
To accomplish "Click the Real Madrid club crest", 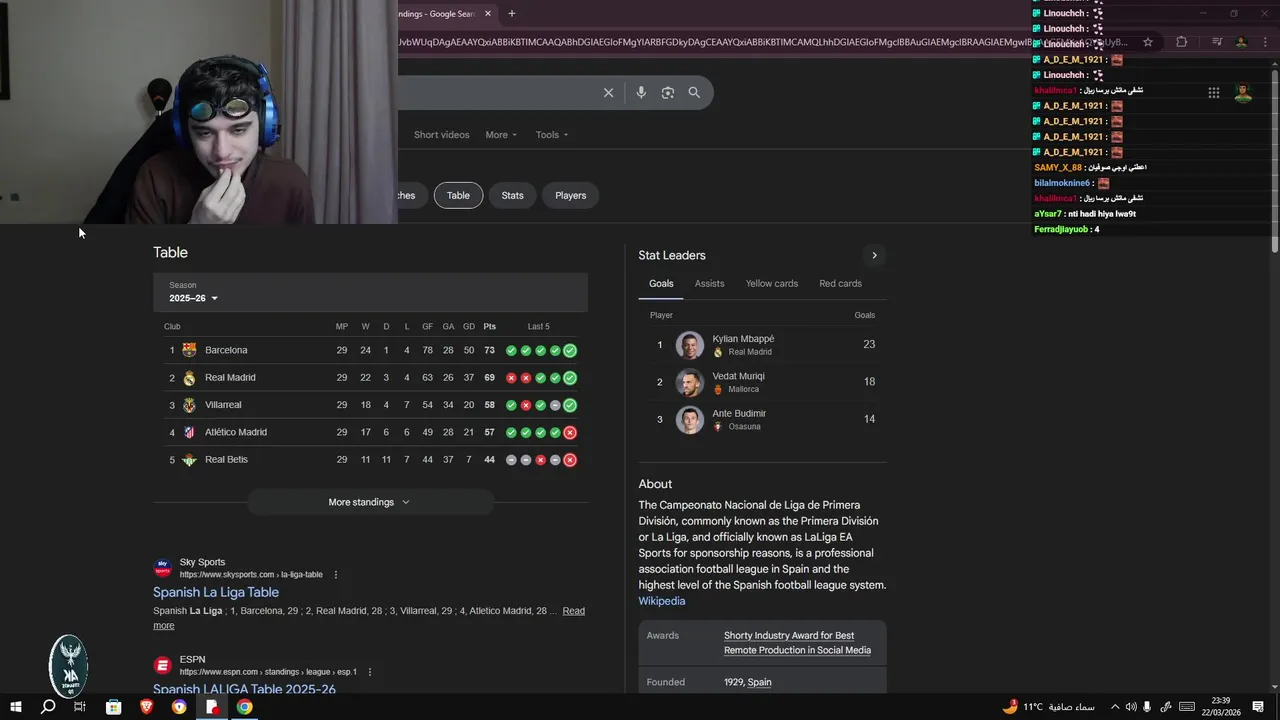I will click(189, 378).
